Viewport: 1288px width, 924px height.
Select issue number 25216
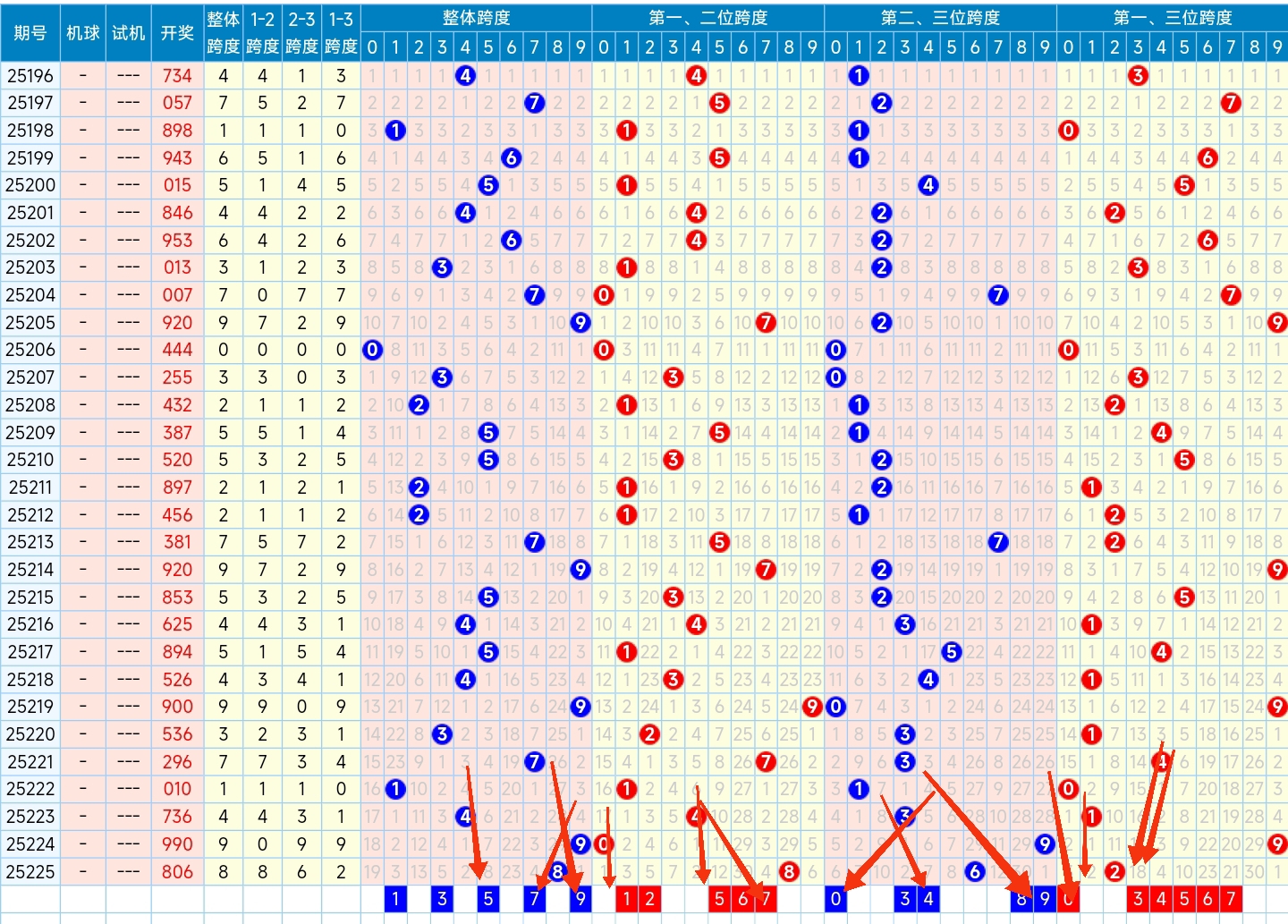pyautogui.click(x=30, y=624)
